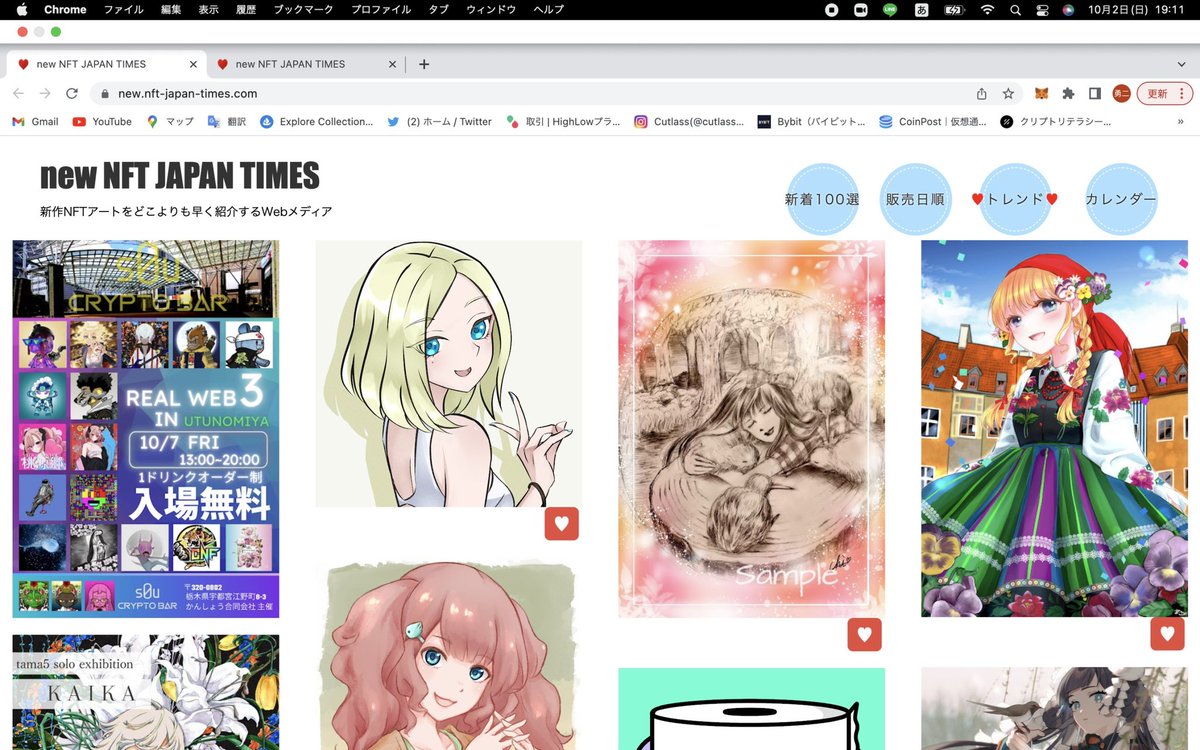The width and height of the screenshot is (1200, 750).
Task: Open the Gmail bookmark
Action: pyautogui.click(x=35, y=121)
